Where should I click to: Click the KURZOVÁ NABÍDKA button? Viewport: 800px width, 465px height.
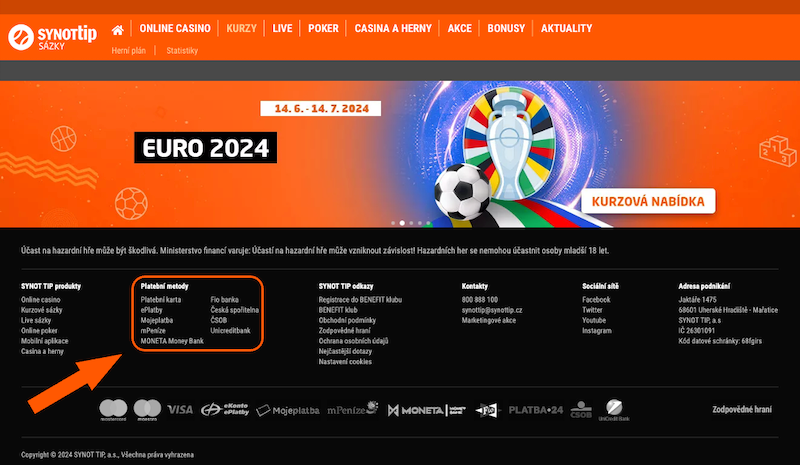coord(648,201)
